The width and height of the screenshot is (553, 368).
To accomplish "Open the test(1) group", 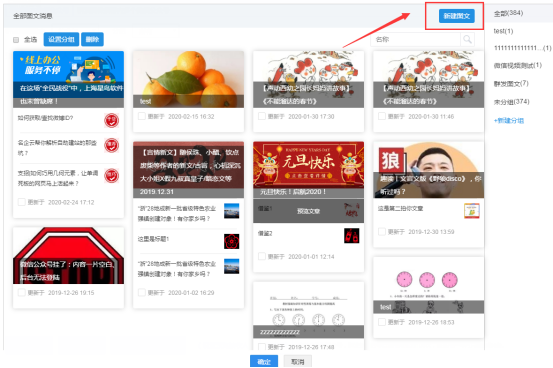I will [503, 31].
